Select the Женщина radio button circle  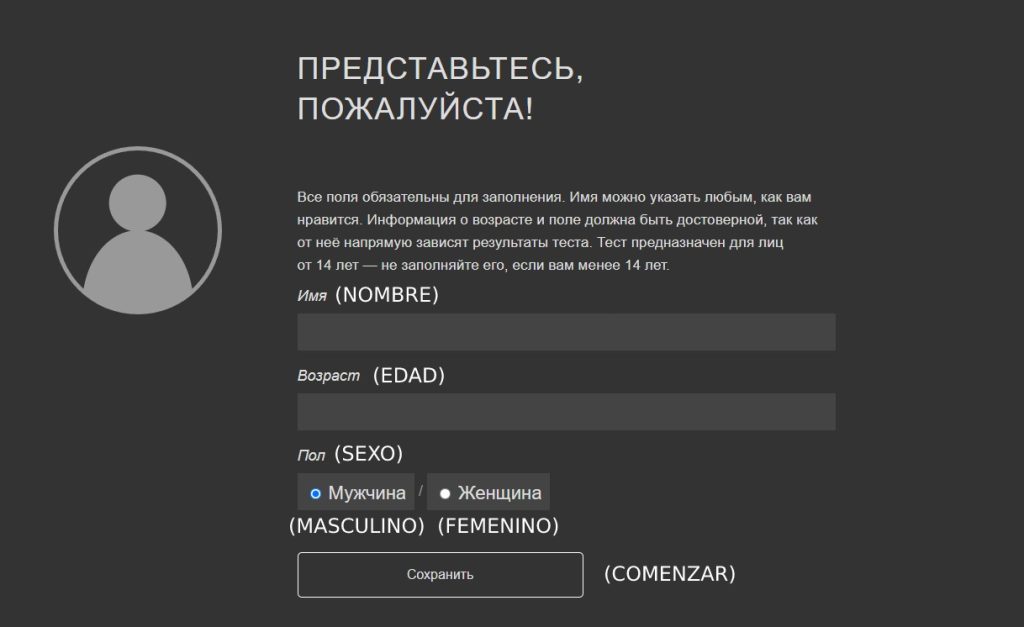click(x=445, y=493)
